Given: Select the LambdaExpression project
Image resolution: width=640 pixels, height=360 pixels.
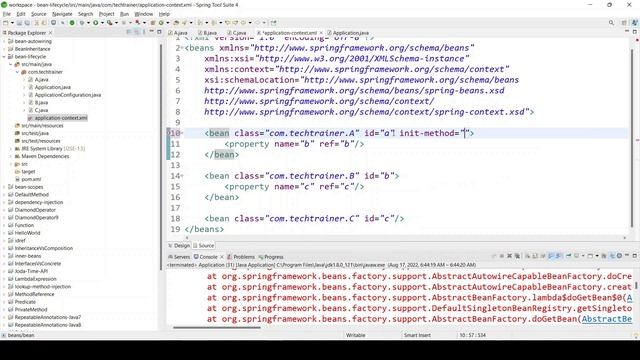Looking at the screenshot, I should [x=36, y=279].
